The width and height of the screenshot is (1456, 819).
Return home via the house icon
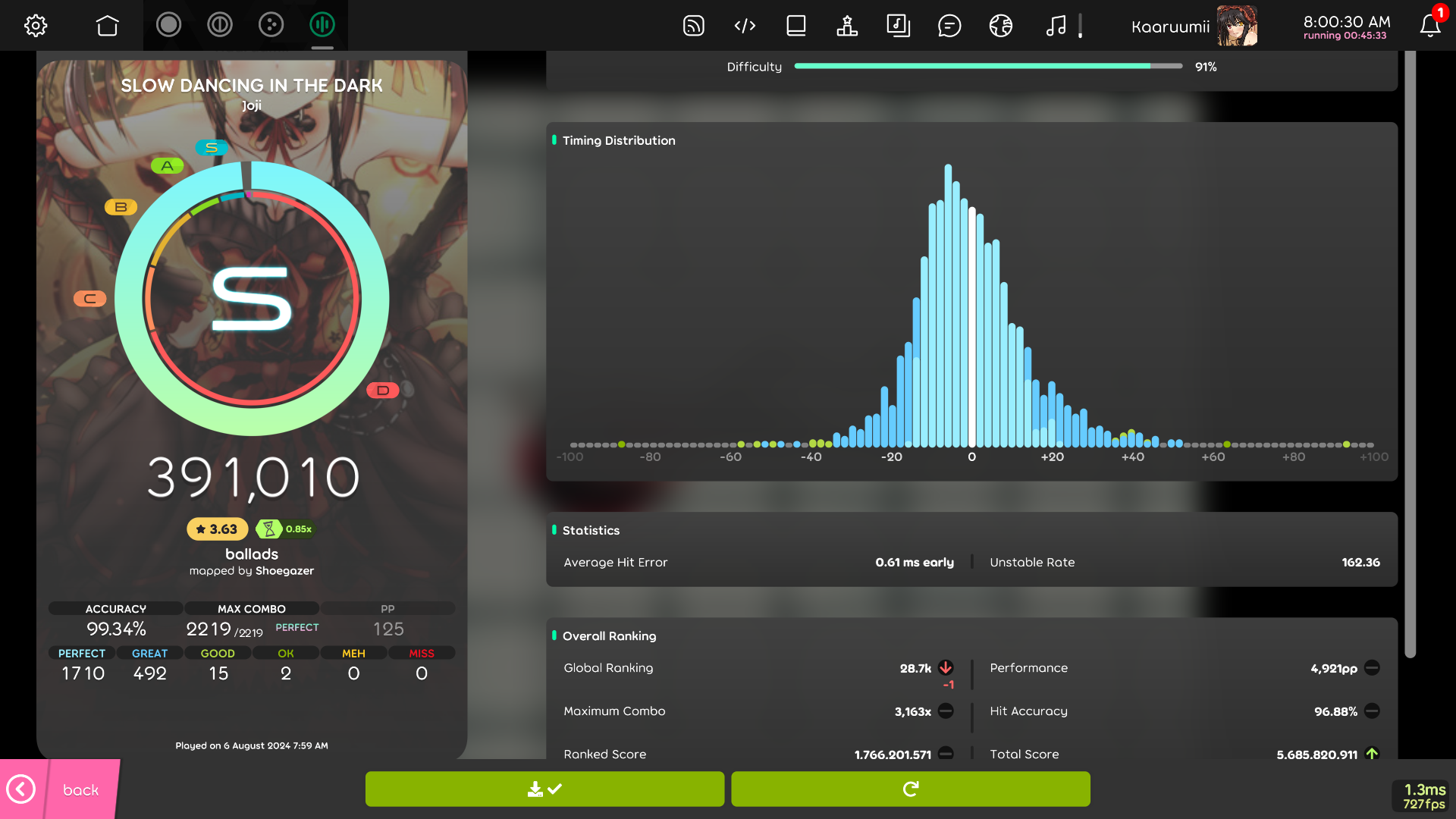tap(107, 26)
